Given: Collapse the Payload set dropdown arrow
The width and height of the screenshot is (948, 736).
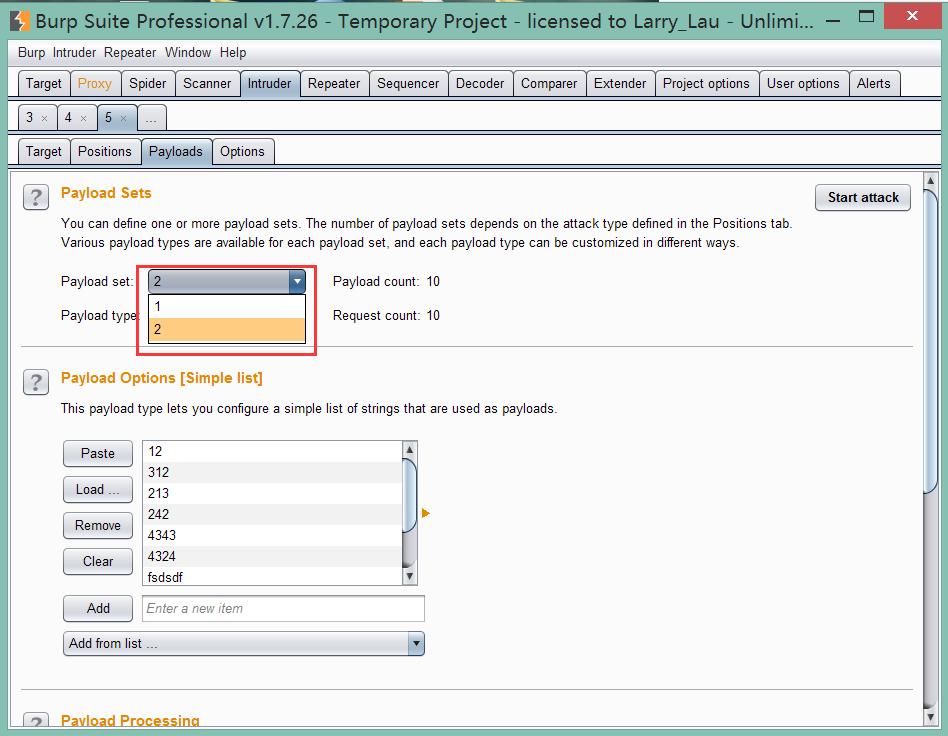Looking at the screenshot, I should pyautogui.click(x=297, y=281).
